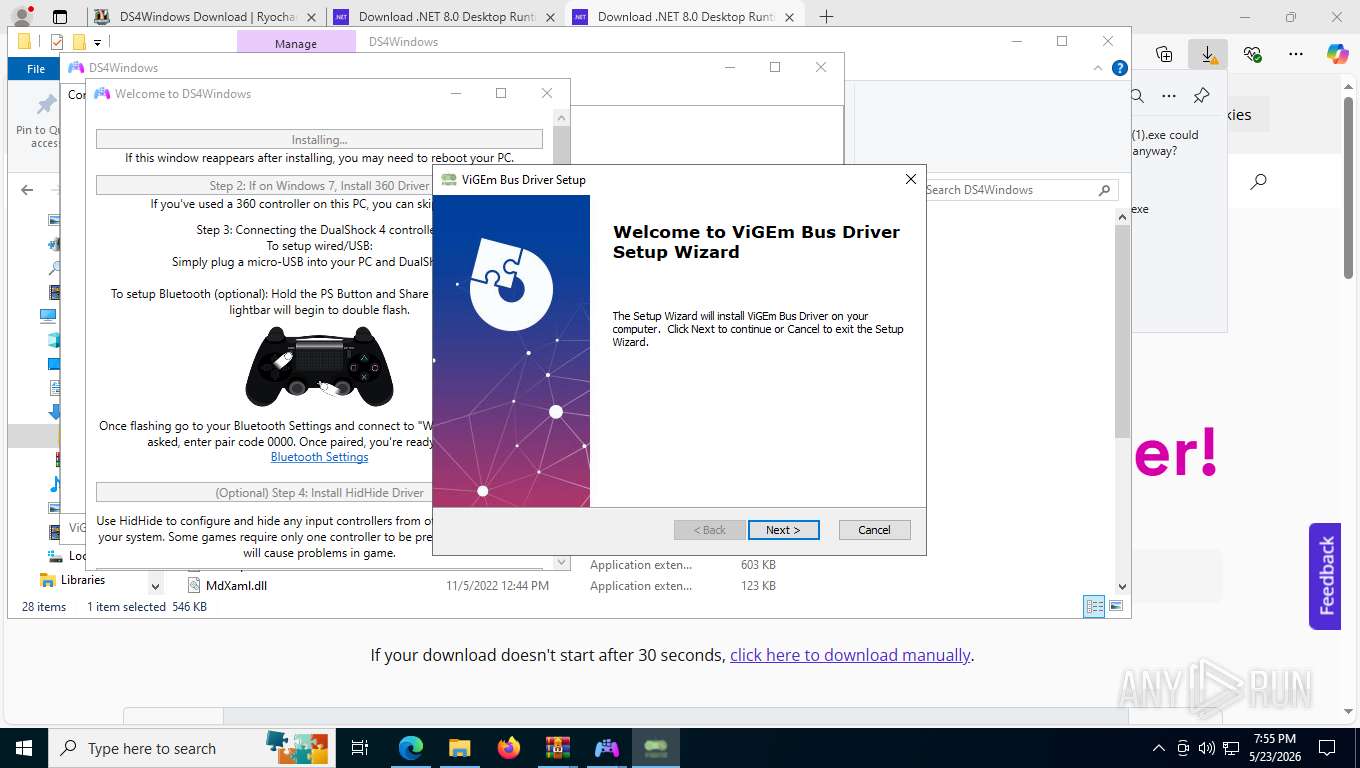Close the second .NET 8.0 Desktop Runtime tab
The width and height of the screenshot is (1360, 768).
click(789, 17)
